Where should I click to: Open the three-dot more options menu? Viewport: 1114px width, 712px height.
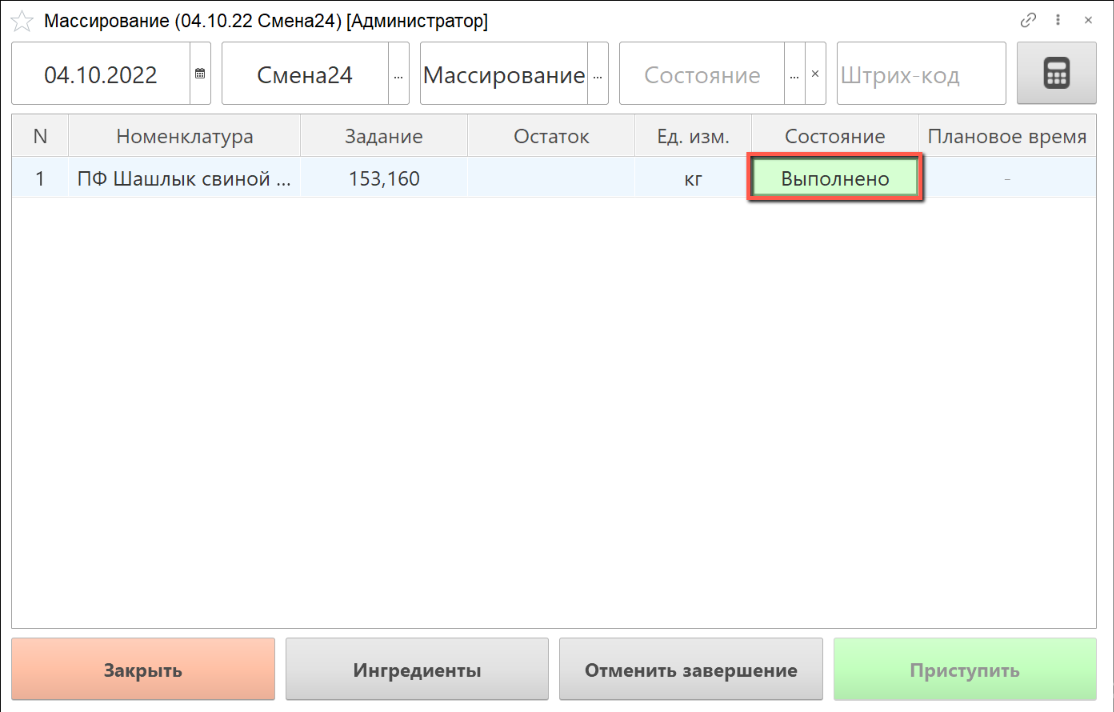point(1058,20)
